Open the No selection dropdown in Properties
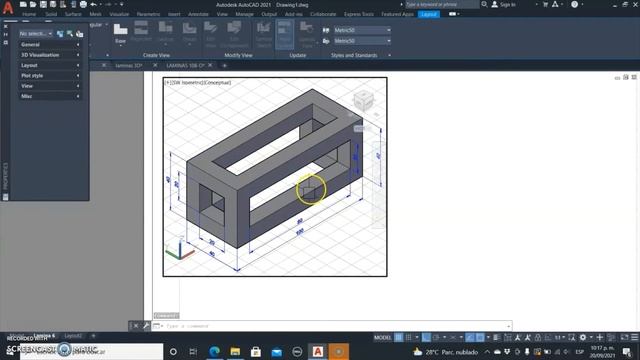Viewport: 640px width, 360px height. 36,34
